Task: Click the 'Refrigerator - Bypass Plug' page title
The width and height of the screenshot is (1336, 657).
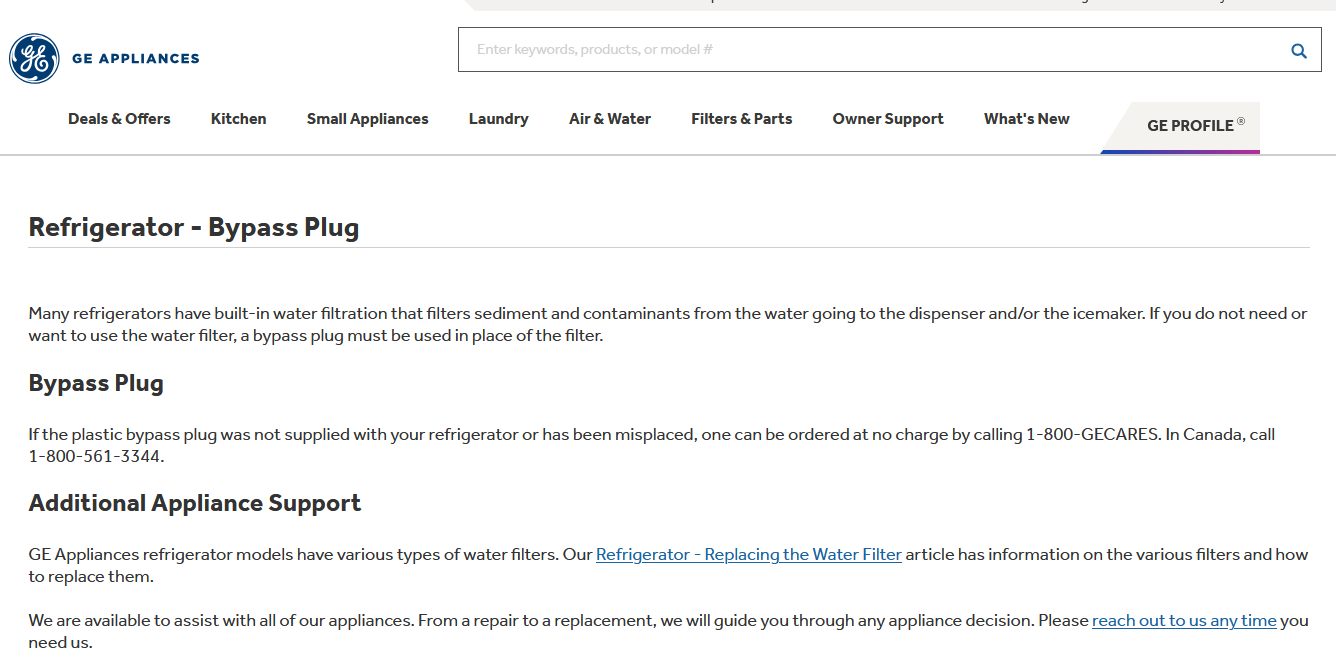Action: tap(194, 228)
